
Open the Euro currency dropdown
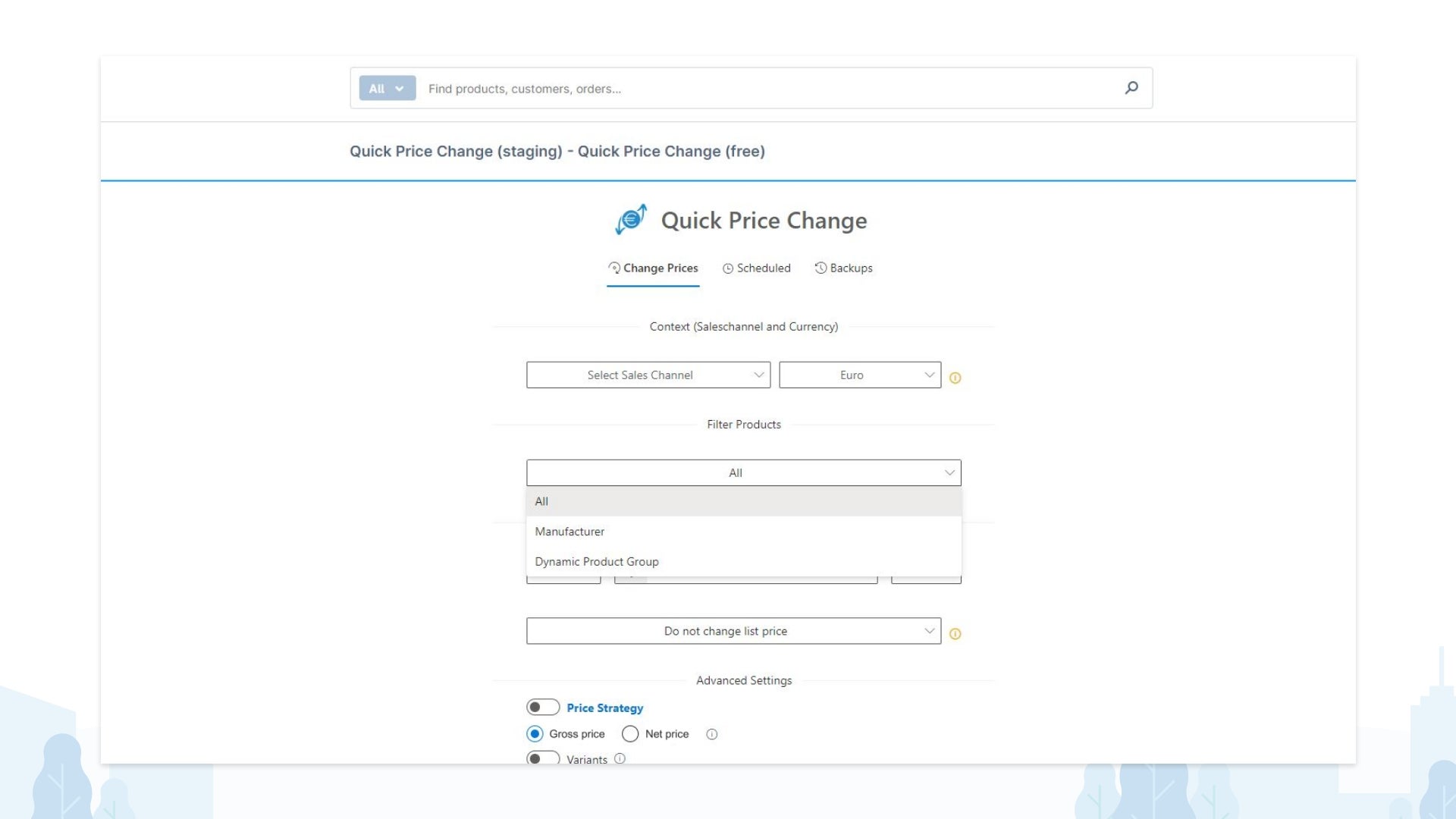tap(860, 375)
